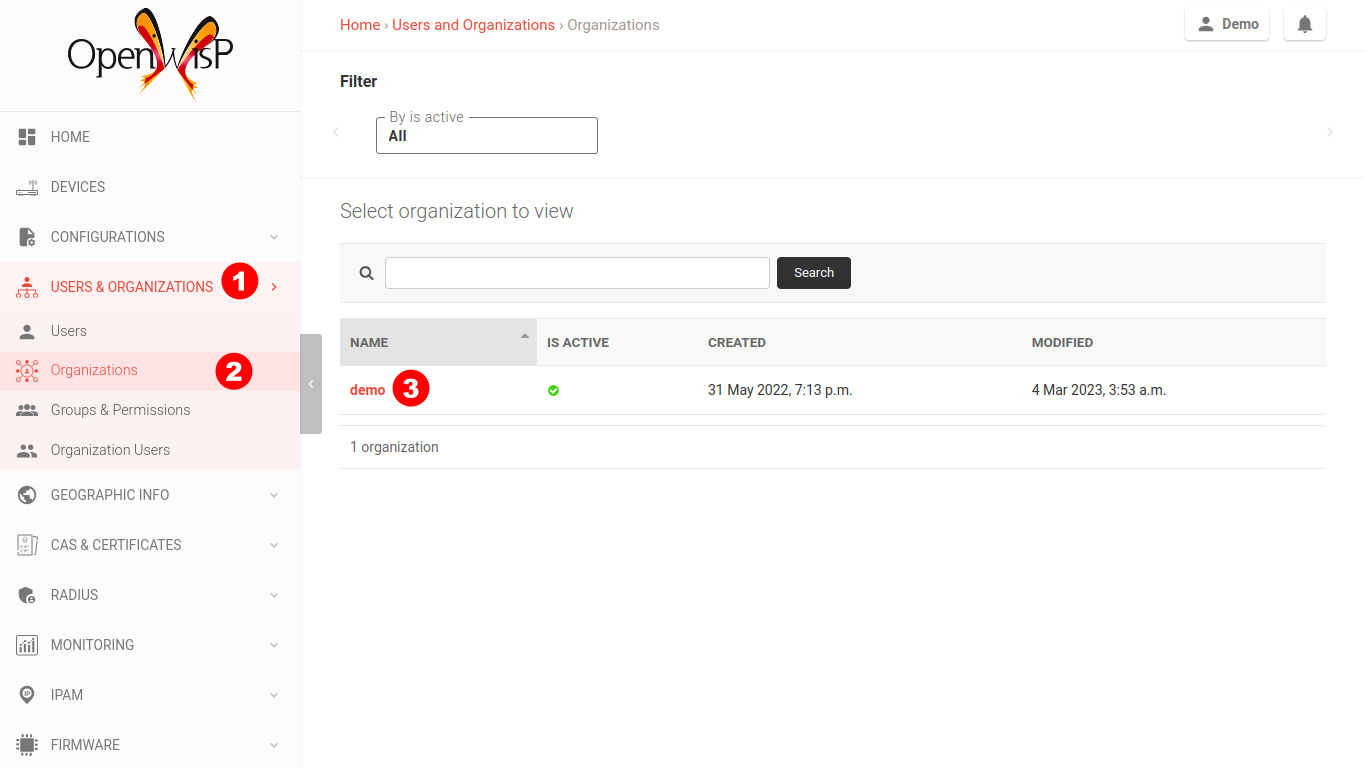Click the IPAM location pin icon
This screenshot has width=1364, height=768.
point(27,695)
